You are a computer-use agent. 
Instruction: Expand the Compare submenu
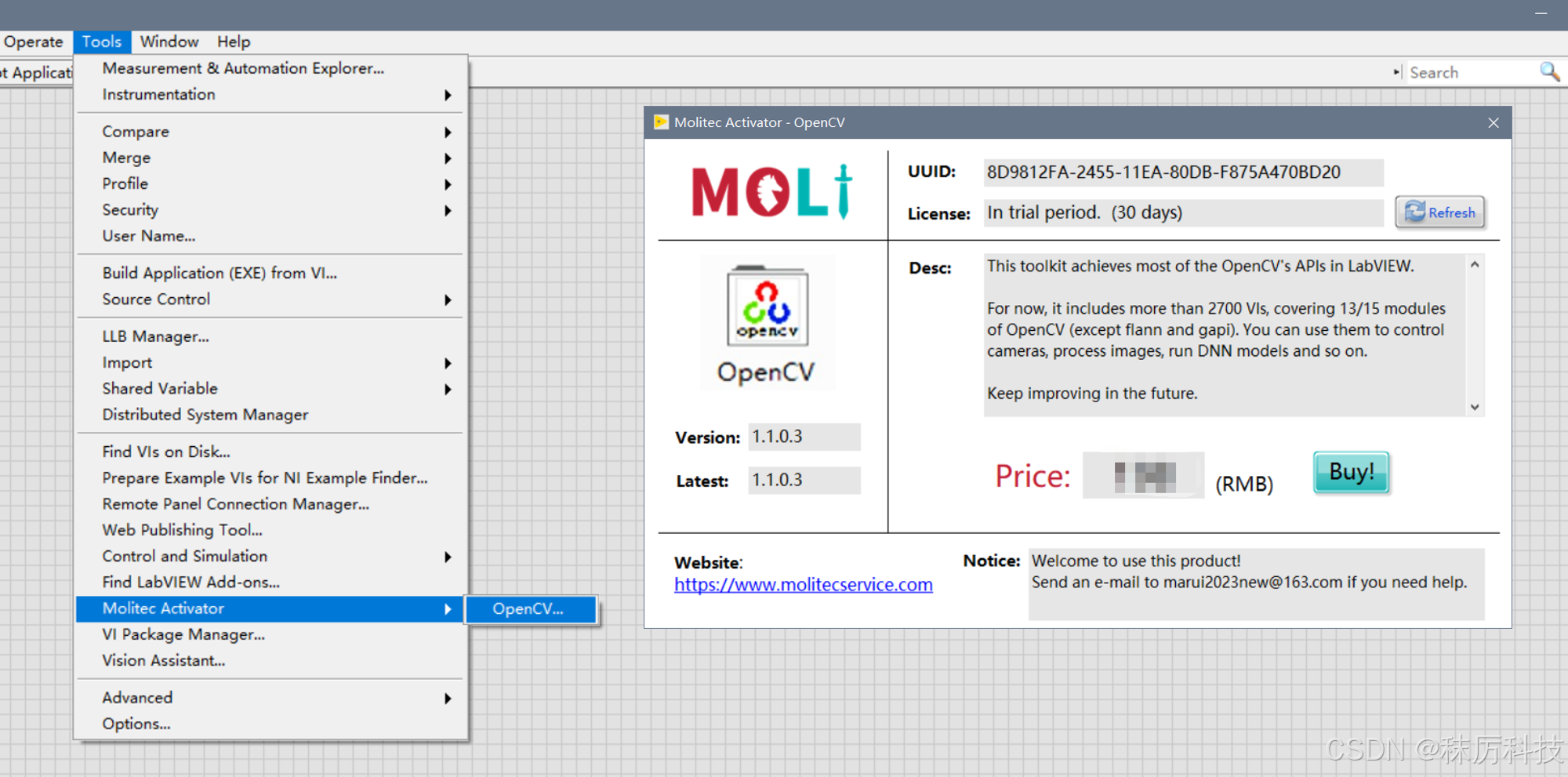[271, 132]
